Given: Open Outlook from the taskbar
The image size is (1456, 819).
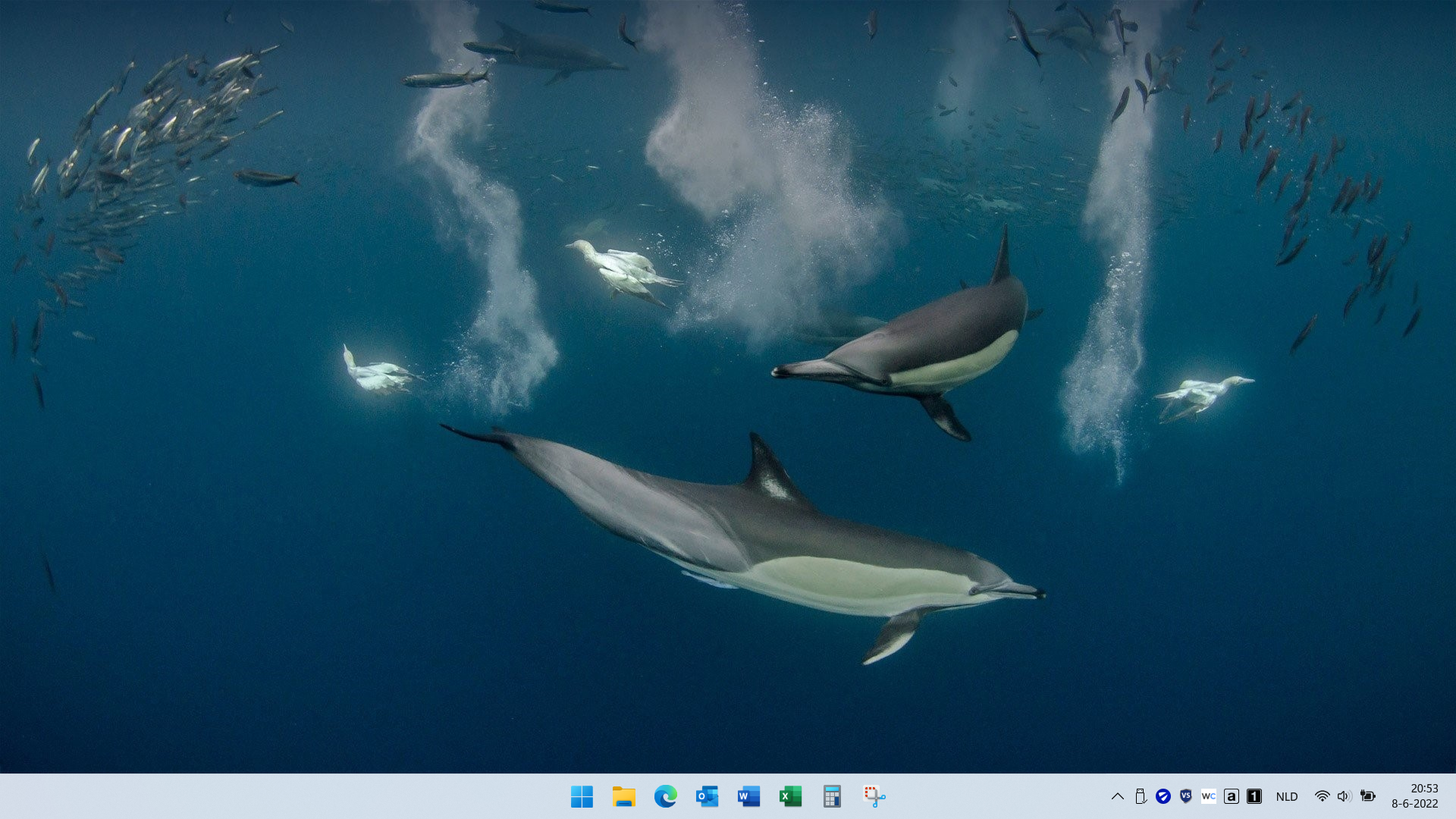Looking at the screenshot, I should 707,796.
